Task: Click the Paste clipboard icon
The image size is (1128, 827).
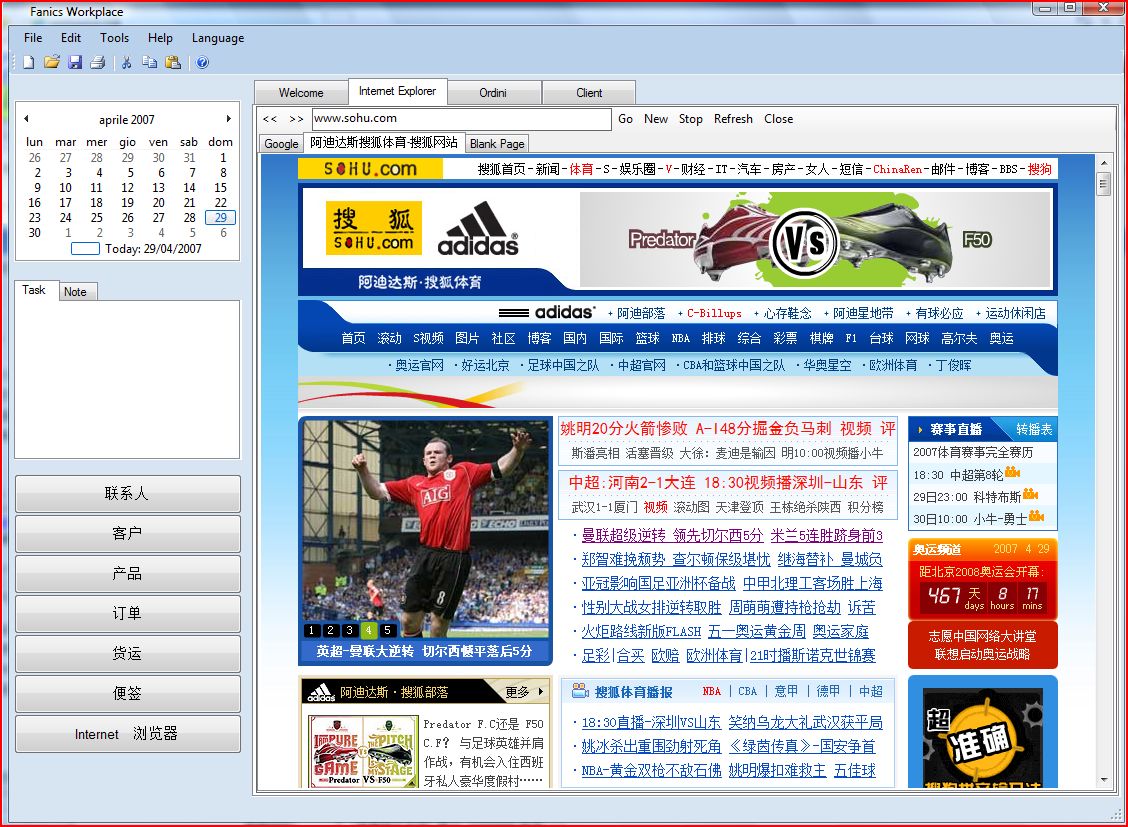Action: pos(173,63)
